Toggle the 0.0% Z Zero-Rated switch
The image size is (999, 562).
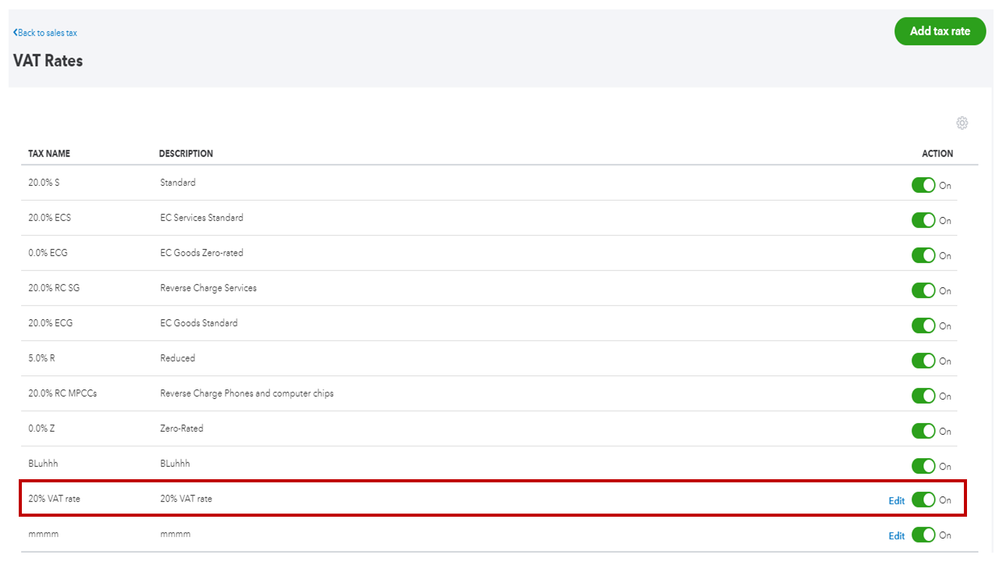click(x=923, y=430)
